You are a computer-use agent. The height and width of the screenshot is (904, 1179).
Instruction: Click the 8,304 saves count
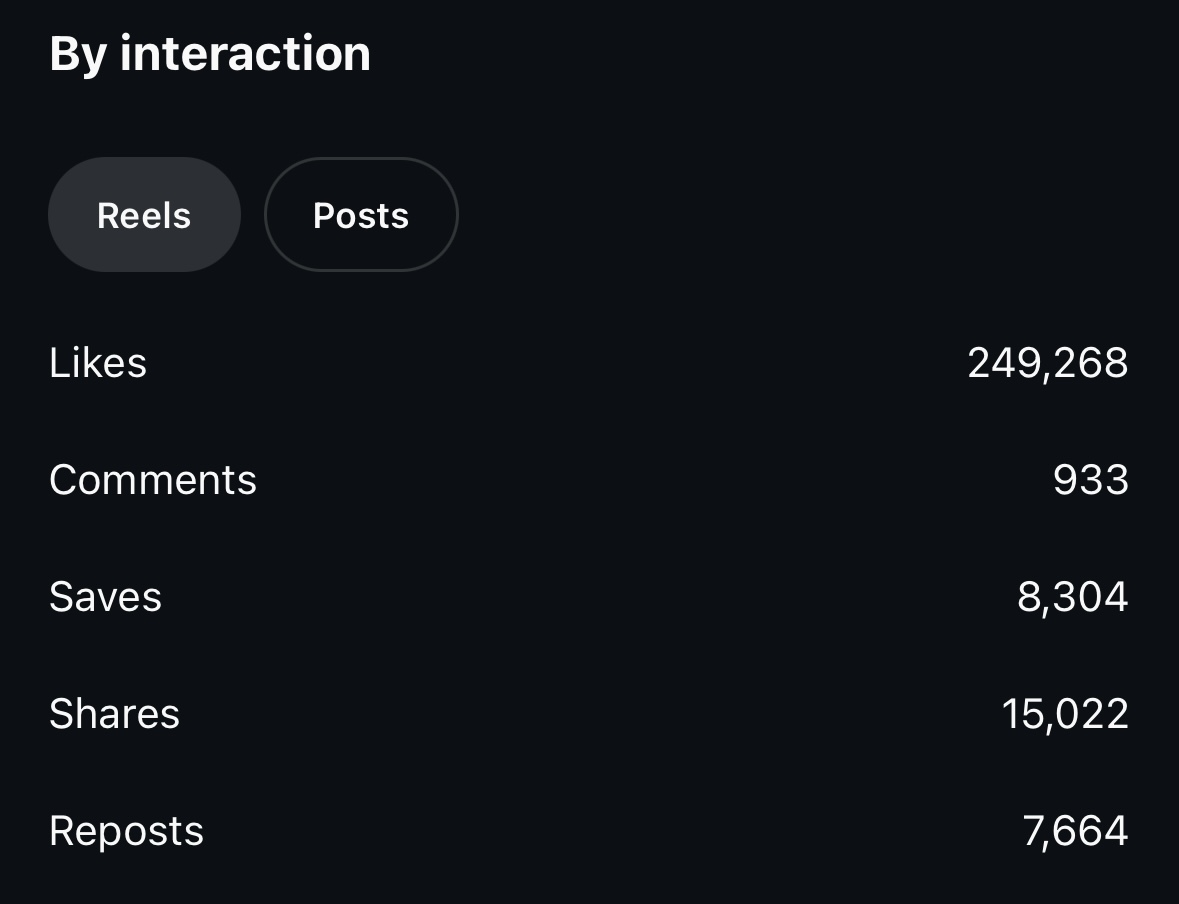pos(1072,597)
